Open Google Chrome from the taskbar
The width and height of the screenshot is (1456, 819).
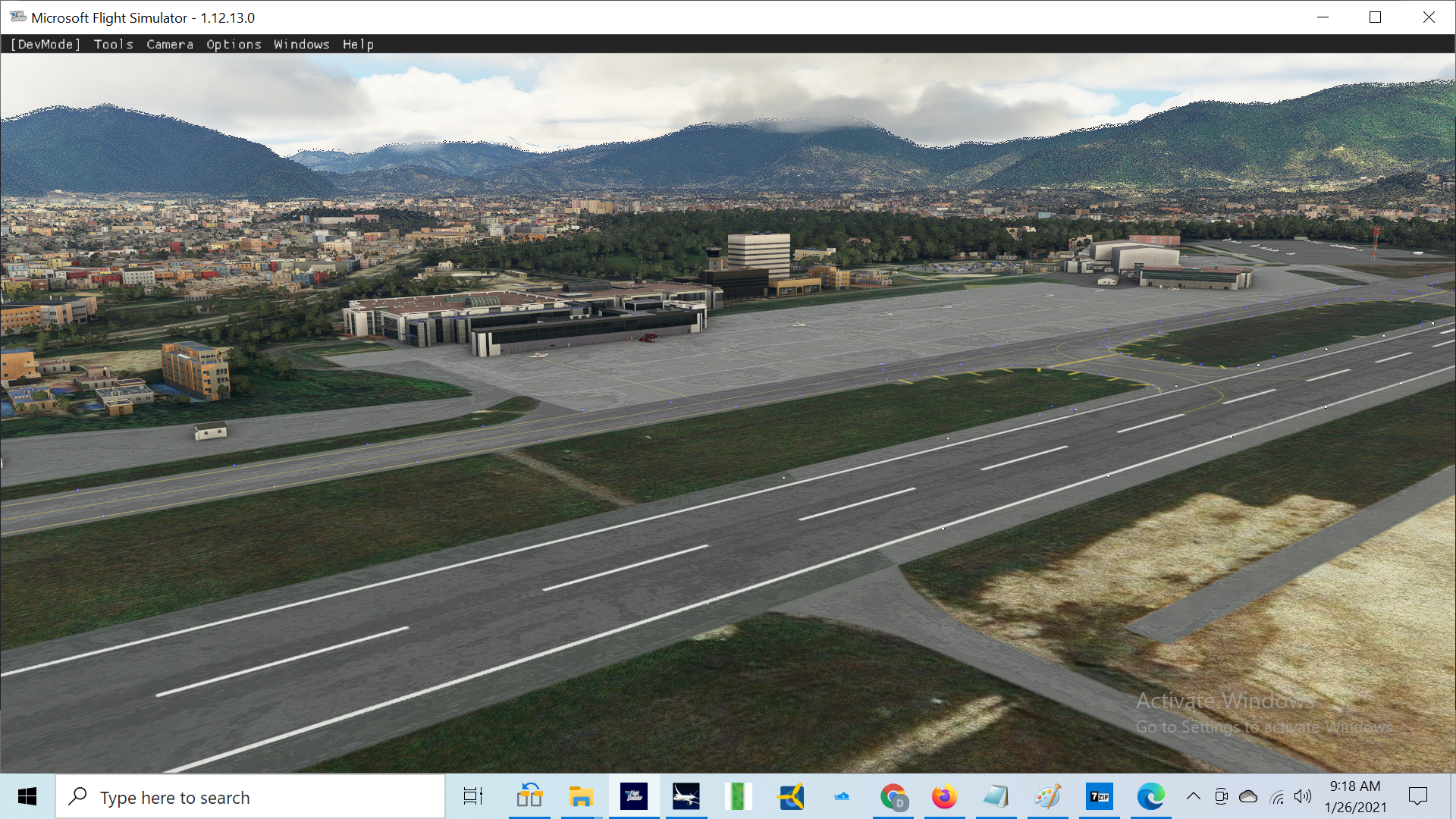(894, 796)
